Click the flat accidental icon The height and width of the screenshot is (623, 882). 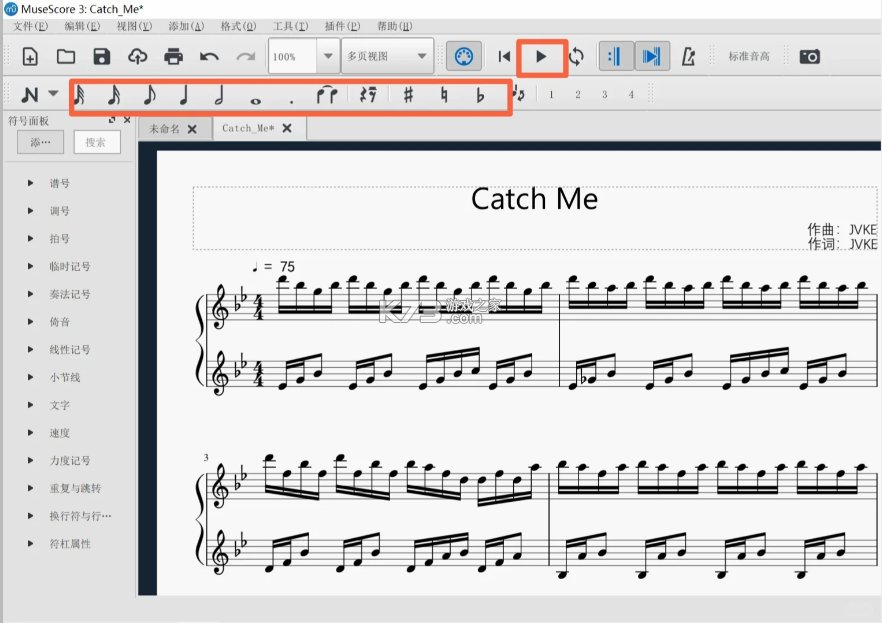pos(481,95)
